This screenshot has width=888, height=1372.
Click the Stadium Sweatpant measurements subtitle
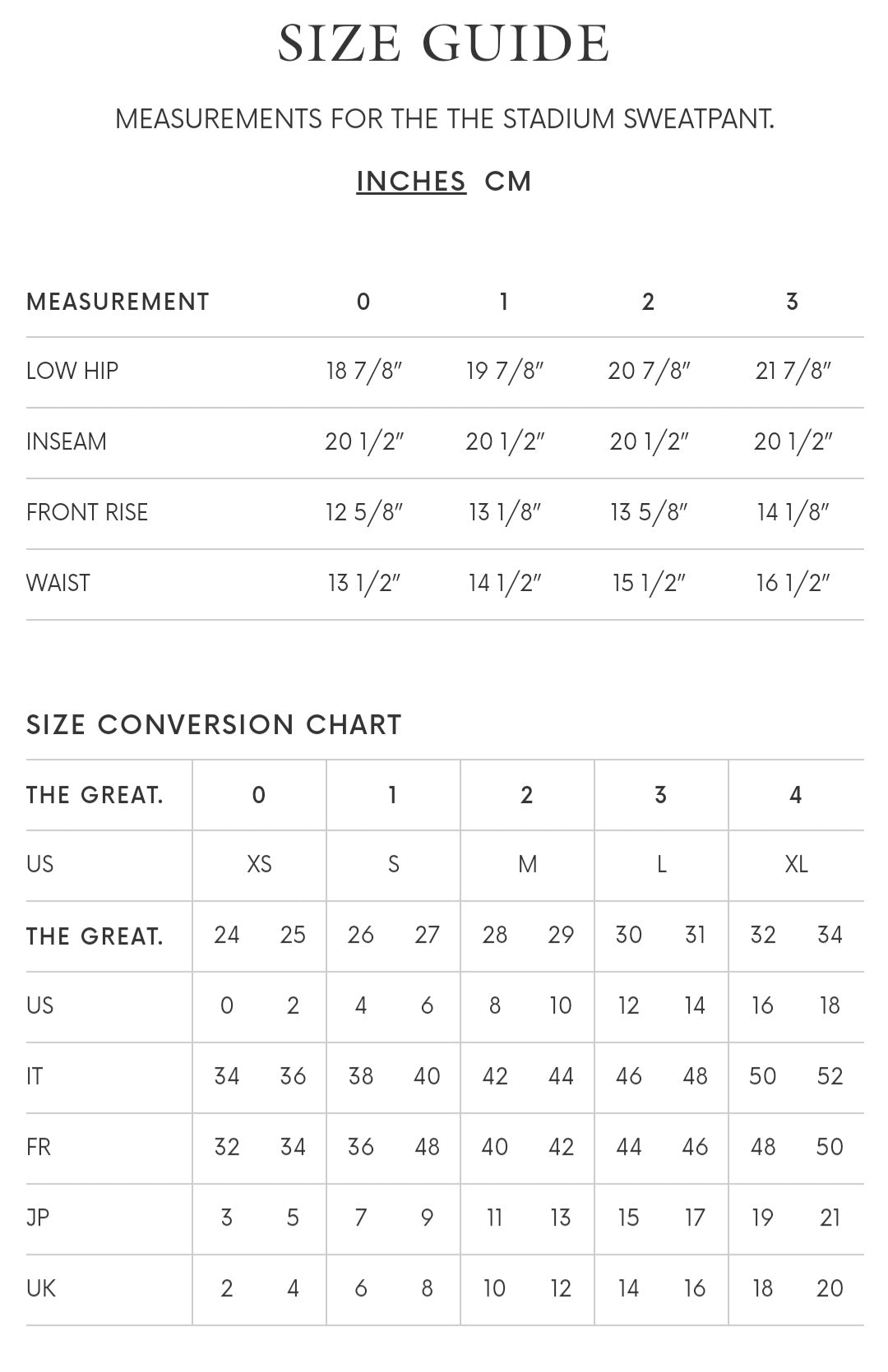click(444, 119)
